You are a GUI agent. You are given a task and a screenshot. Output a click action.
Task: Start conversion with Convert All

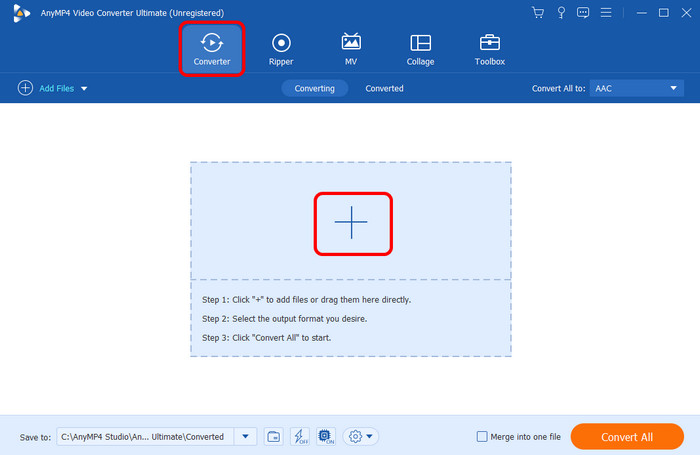point(627,437)
